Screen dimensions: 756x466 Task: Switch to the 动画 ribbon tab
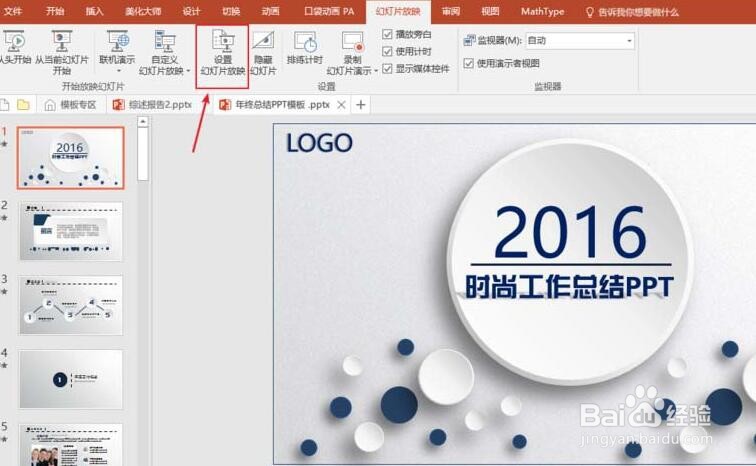click(x=270, y=11)
